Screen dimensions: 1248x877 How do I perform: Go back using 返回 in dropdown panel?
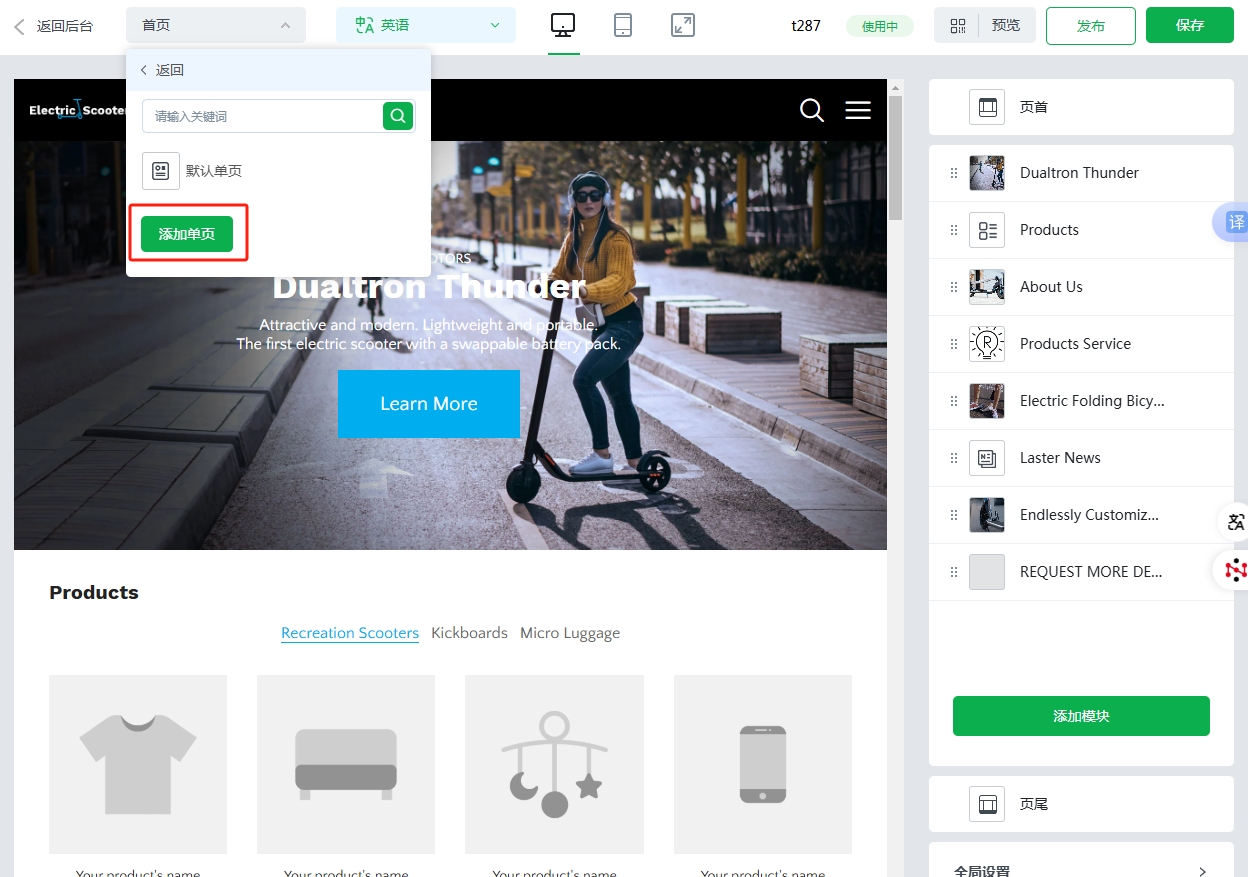point(162,70)
